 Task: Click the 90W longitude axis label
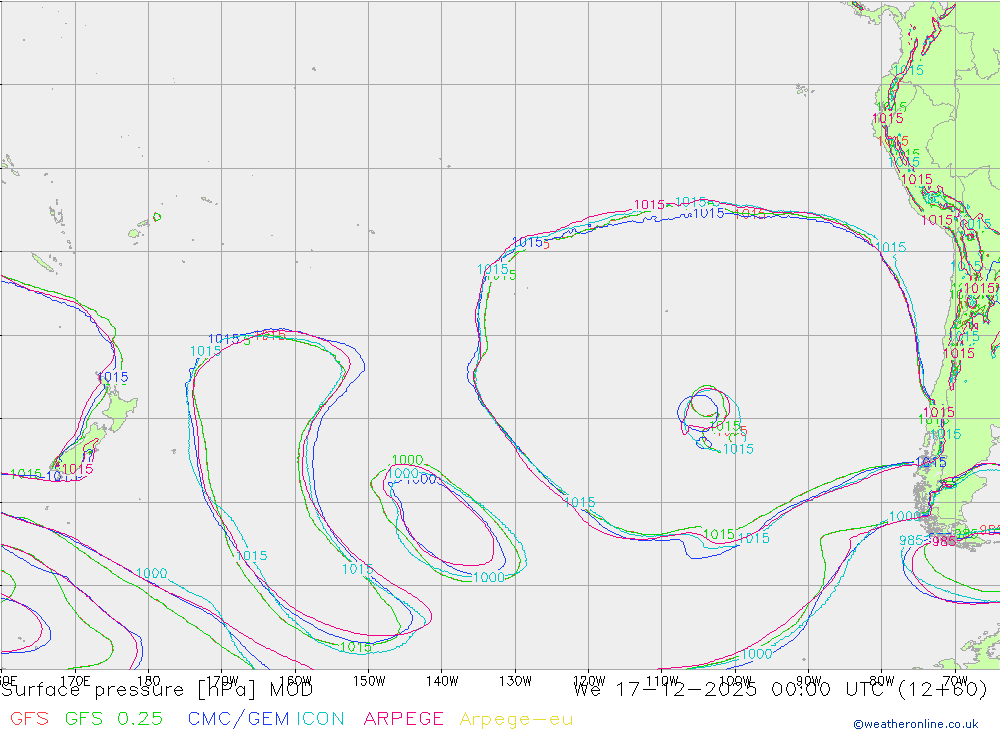click(808, 681)
